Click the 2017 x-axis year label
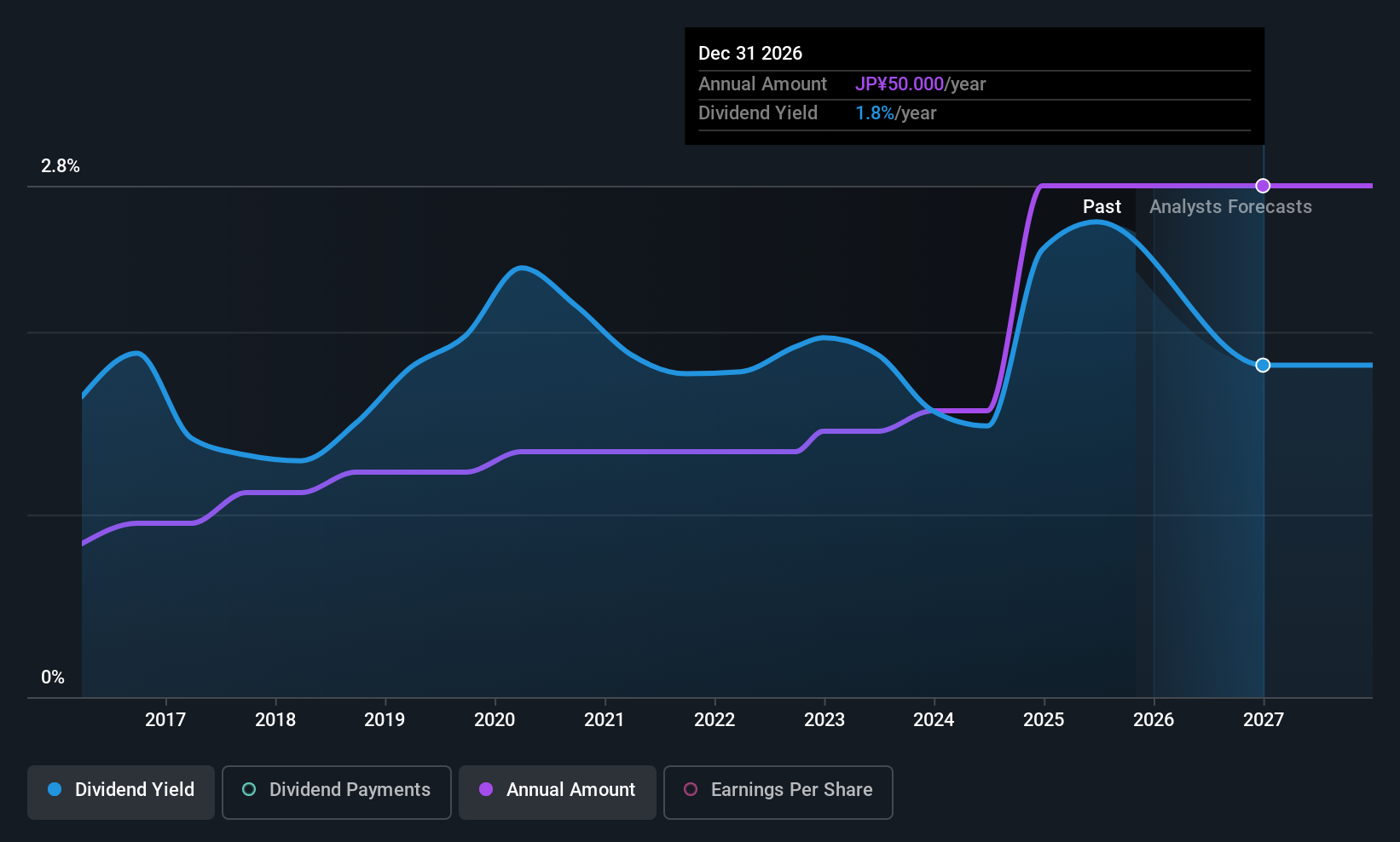Viewport: 1400px width, 842px height. (165, 720)
